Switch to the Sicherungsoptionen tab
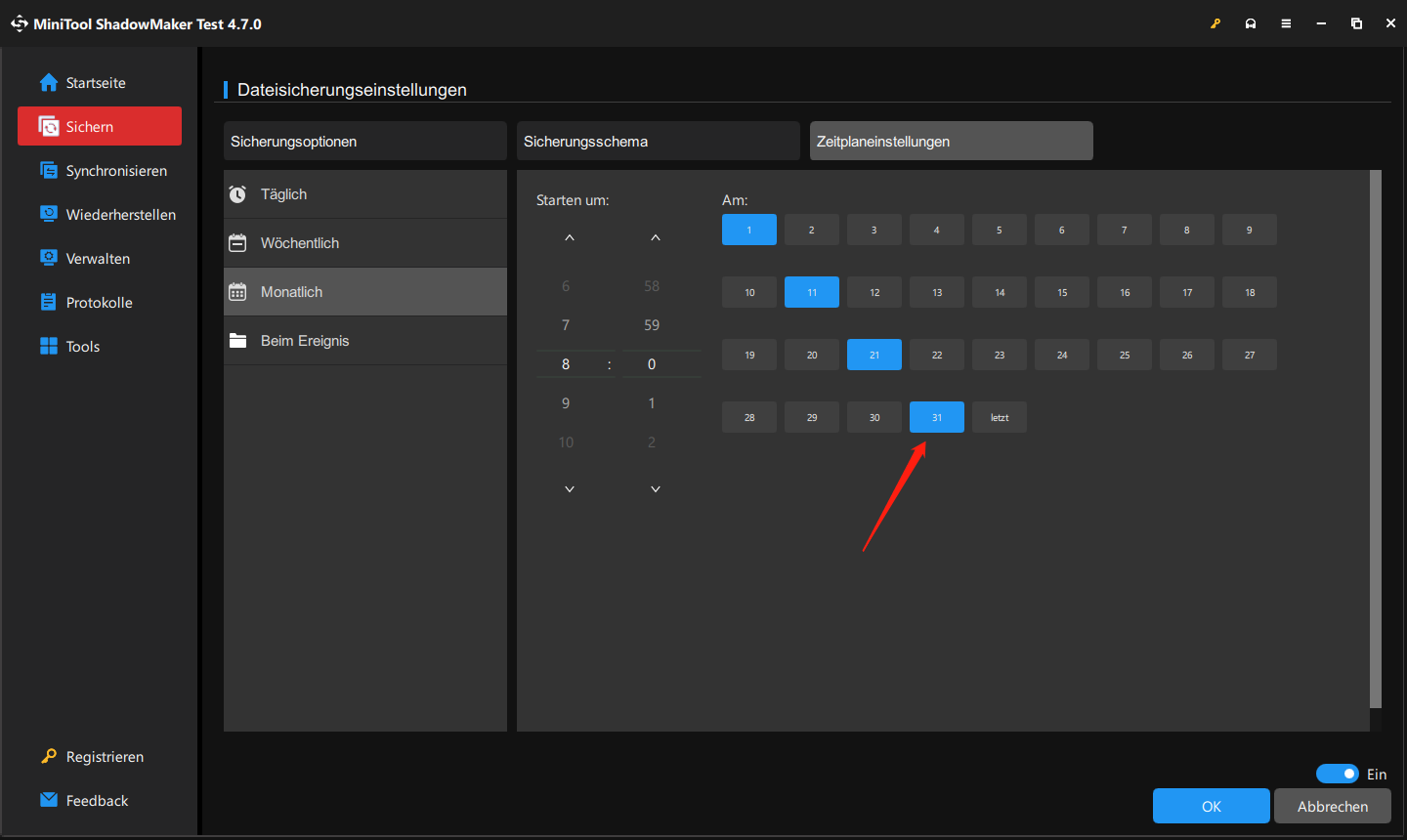Screen dimensions: 1407x840 (x=365, y=141)
